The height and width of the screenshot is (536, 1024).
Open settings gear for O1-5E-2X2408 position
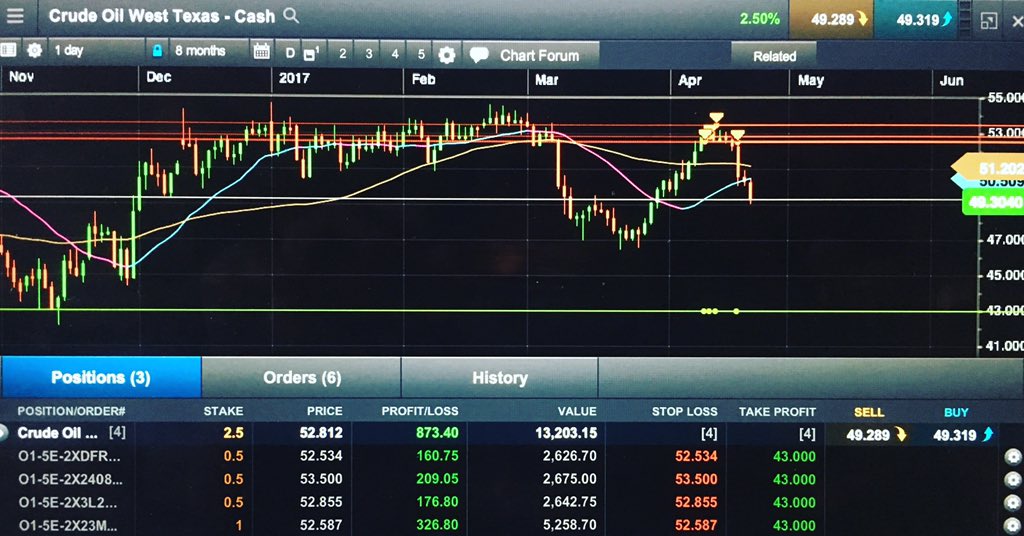click(x=1013, y=480)
